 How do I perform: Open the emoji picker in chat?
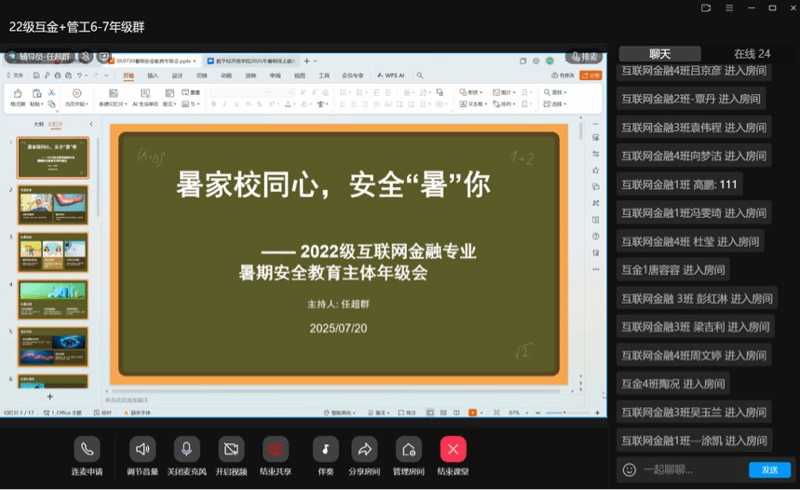629,469
